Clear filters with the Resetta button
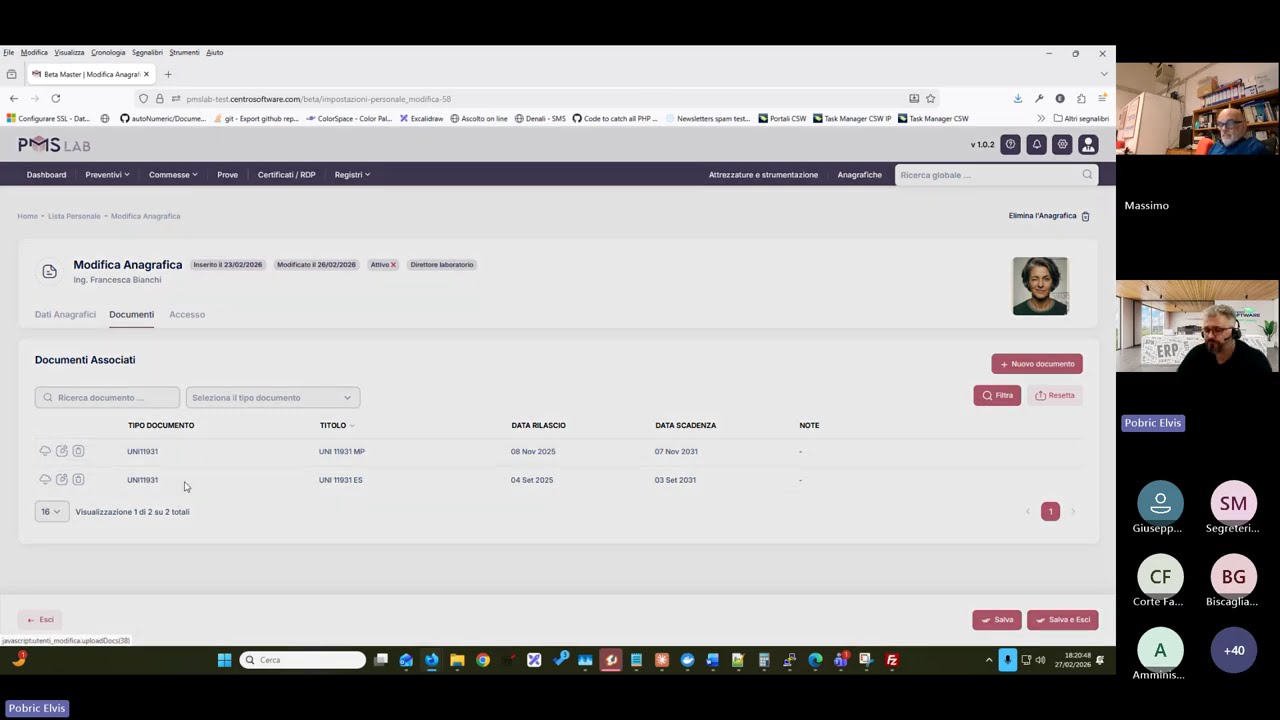Screen dimensions: 1280x720 tap(1054, 395)
